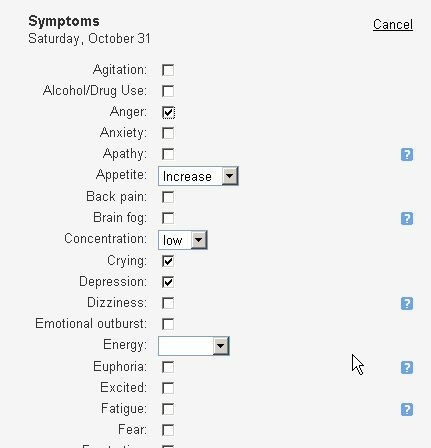Open the help icon beside Fatigue
Screen dimensions: 431x448
click(407, 409)
